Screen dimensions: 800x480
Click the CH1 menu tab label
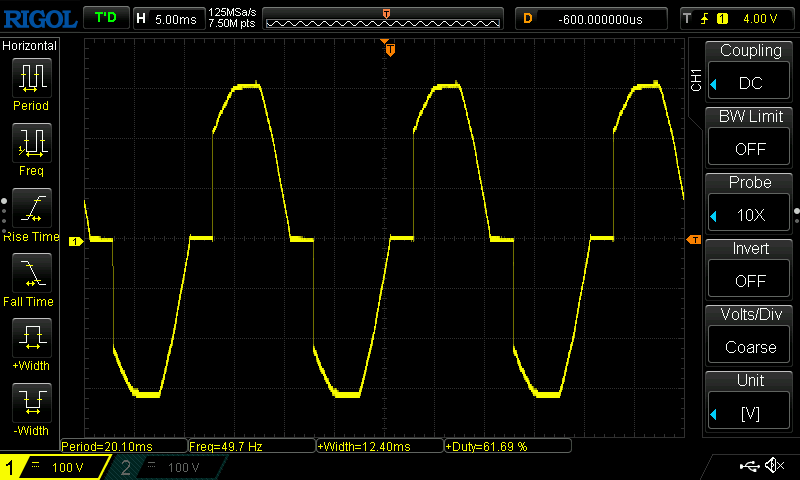(x=696, y=80)
